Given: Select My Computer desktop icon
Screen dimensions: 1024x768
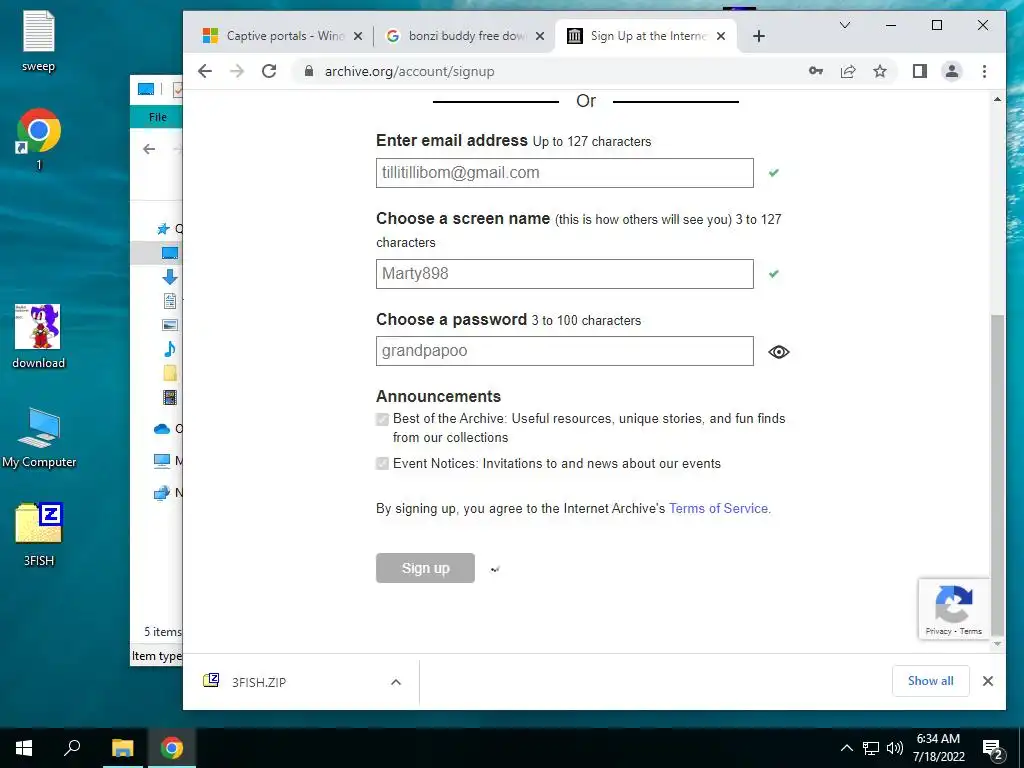Looking at the screenshot, I should point(39,438).
